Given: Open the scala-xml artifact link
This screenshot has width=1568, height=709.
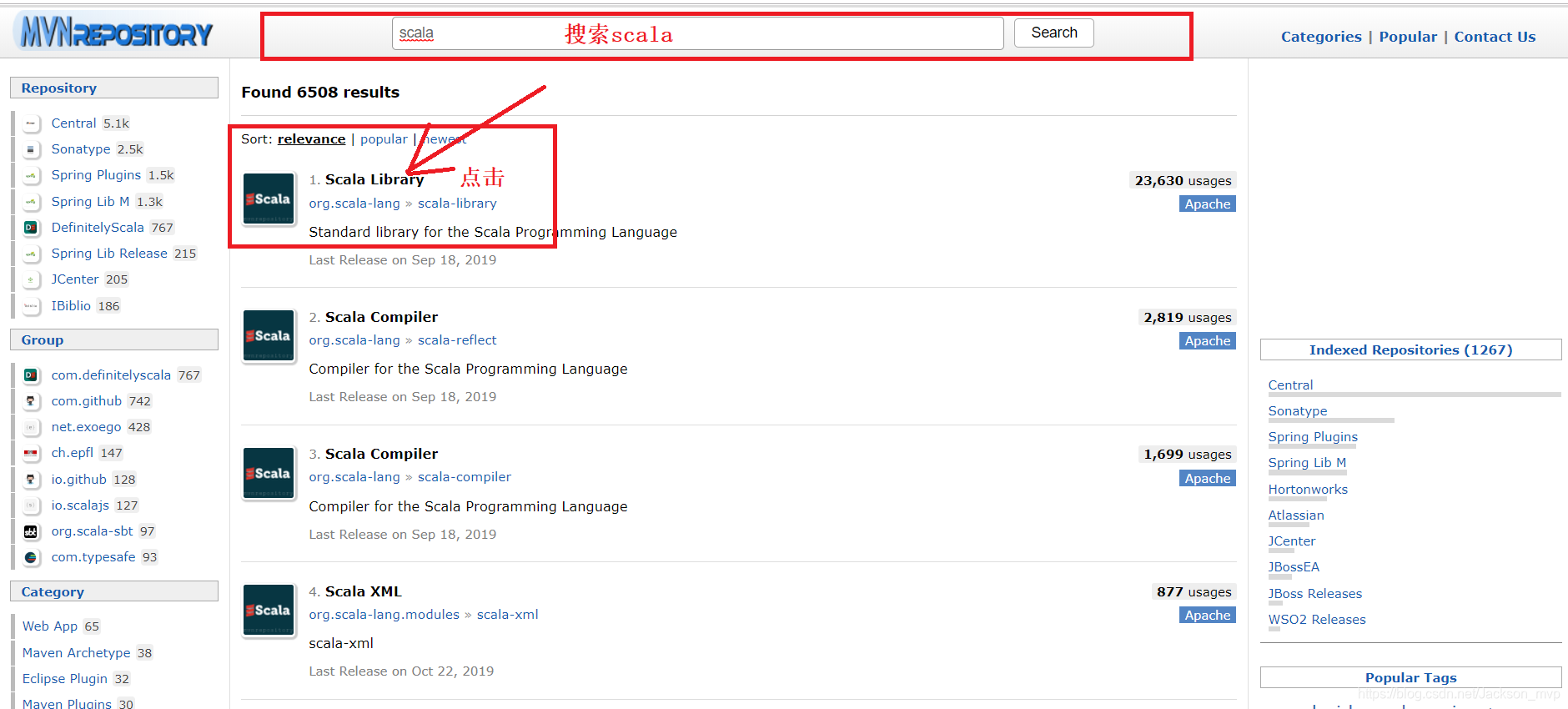Looking at the screenshot, I should tap(508, 615).
